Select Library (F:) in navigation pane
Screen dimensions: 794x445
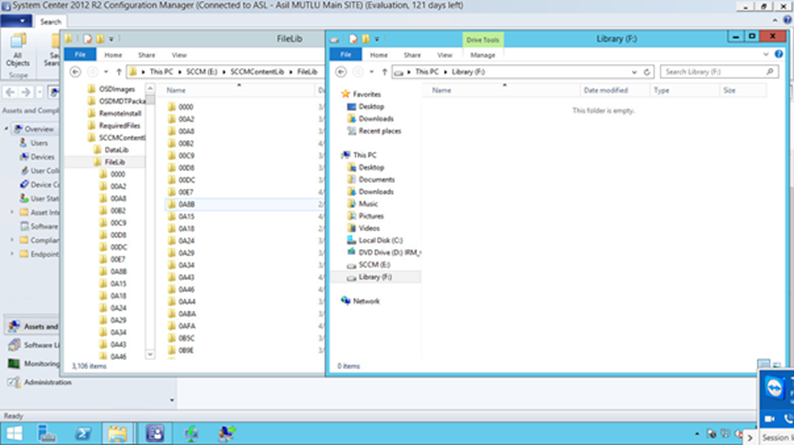tap(375, 277)
